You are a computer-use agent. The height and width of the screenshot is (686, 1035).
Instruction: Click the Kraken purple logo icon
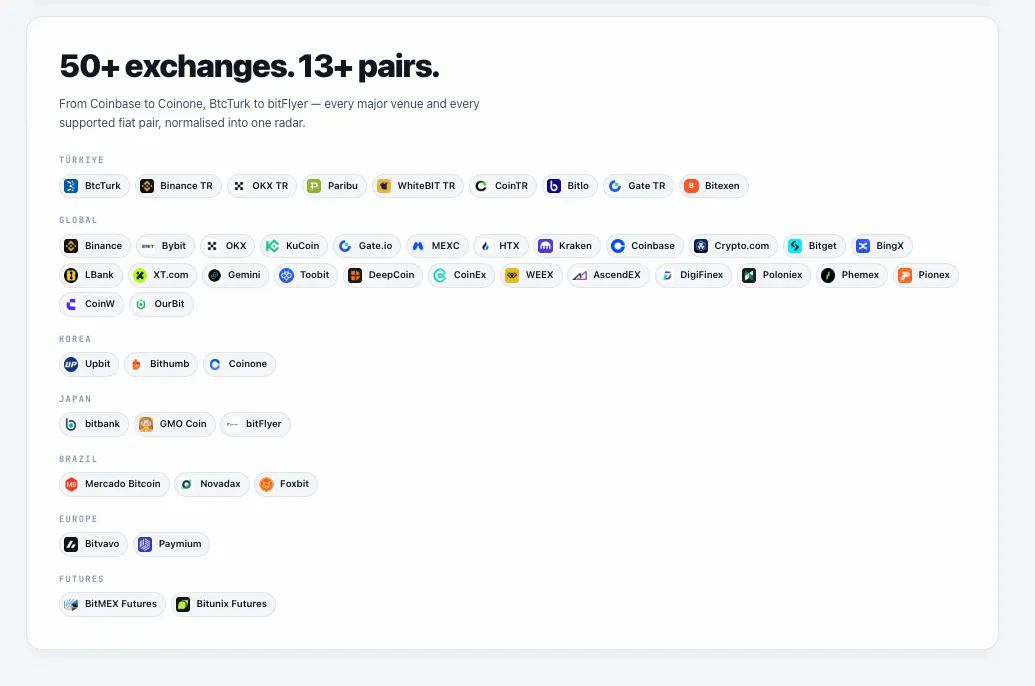[545, 246]
